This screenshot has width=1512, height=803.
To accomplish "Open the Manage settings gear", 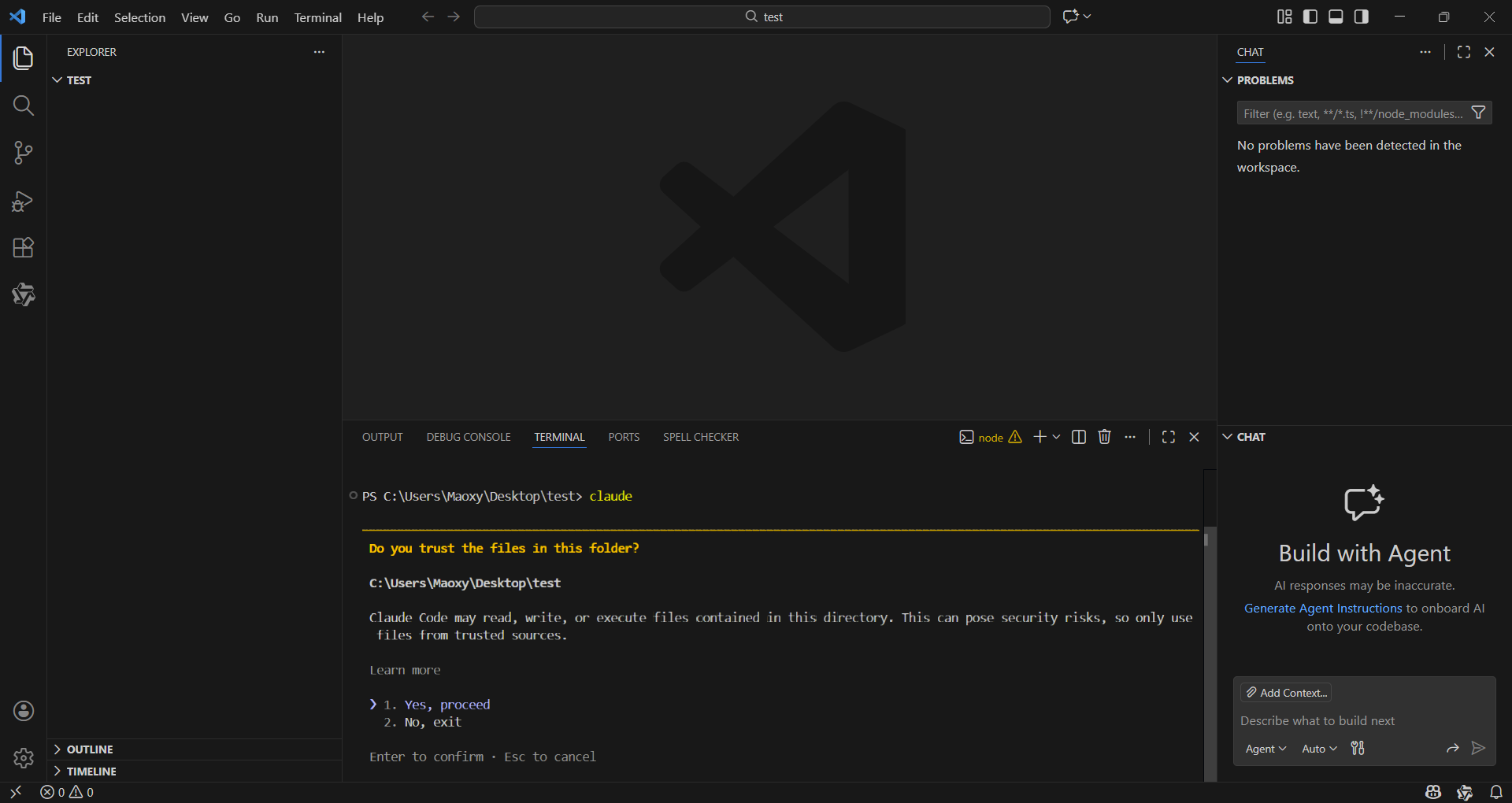I will click(24, 758).
